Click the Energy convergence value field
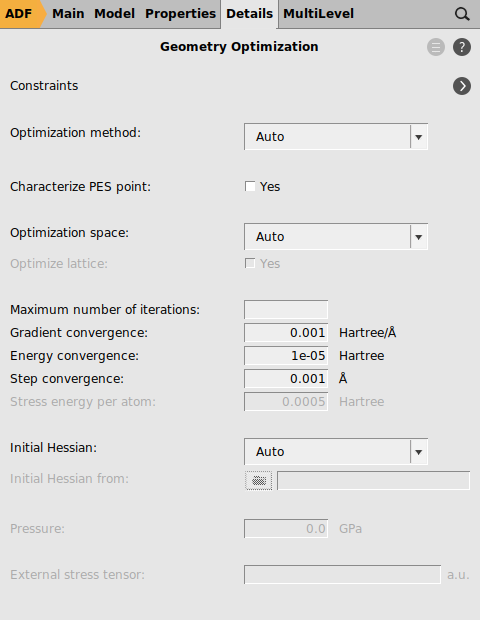 pyautogui.click(x=286, y=355)
